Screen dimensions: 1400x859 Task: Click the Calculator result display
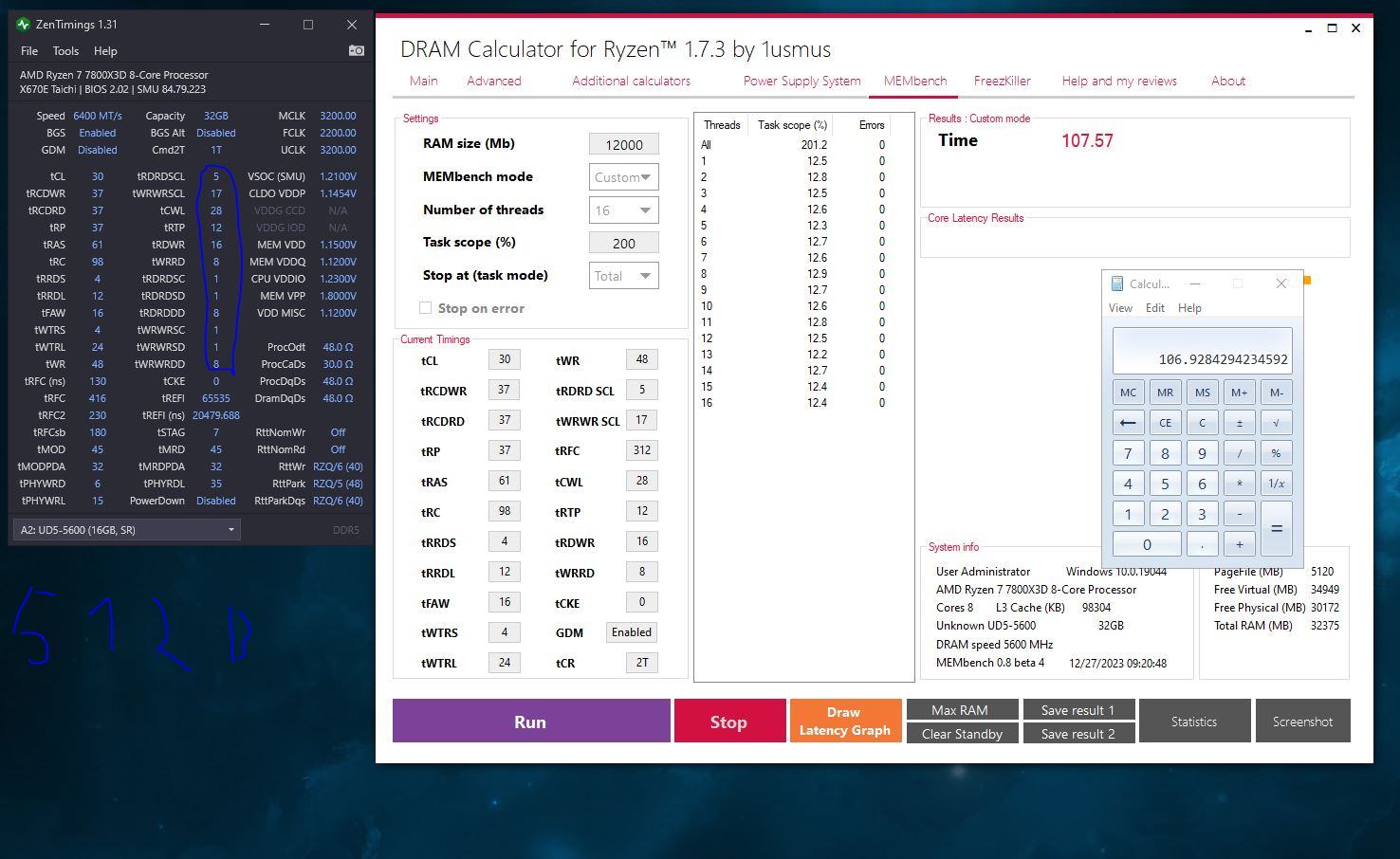[x=1202, y=351]
